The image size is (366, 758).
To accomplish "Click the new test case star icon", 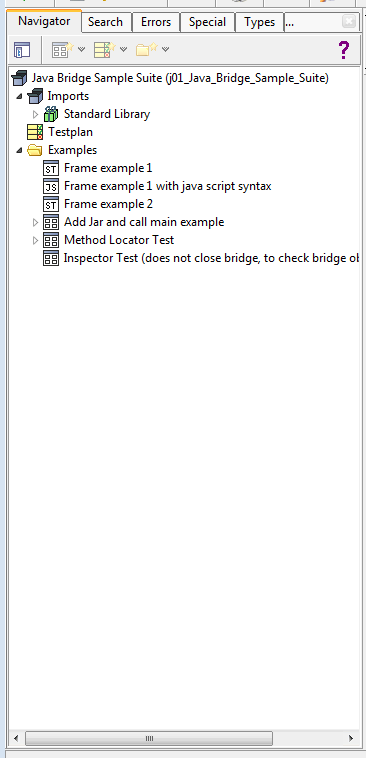I will [x=62, y=49].
